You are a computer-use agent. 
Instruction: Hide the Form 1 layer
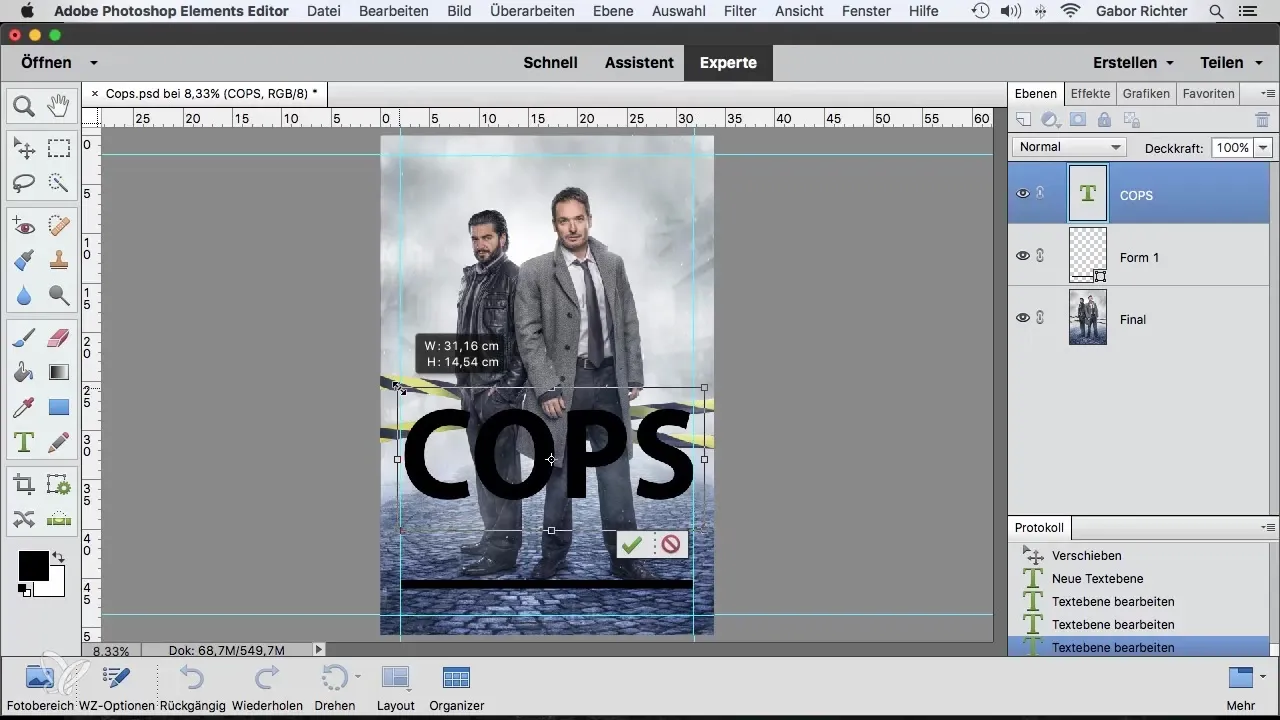pyautogui.click(x=1023, y=256)
